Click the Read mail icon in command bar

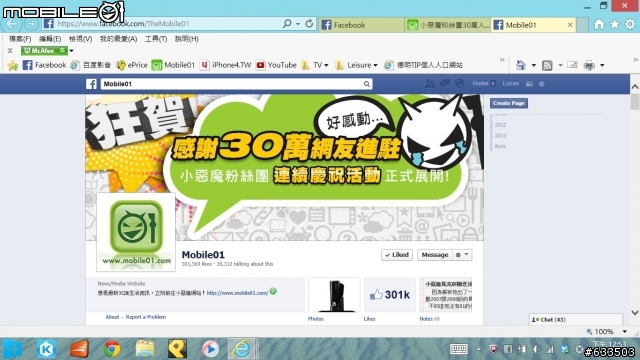point(572,65)
